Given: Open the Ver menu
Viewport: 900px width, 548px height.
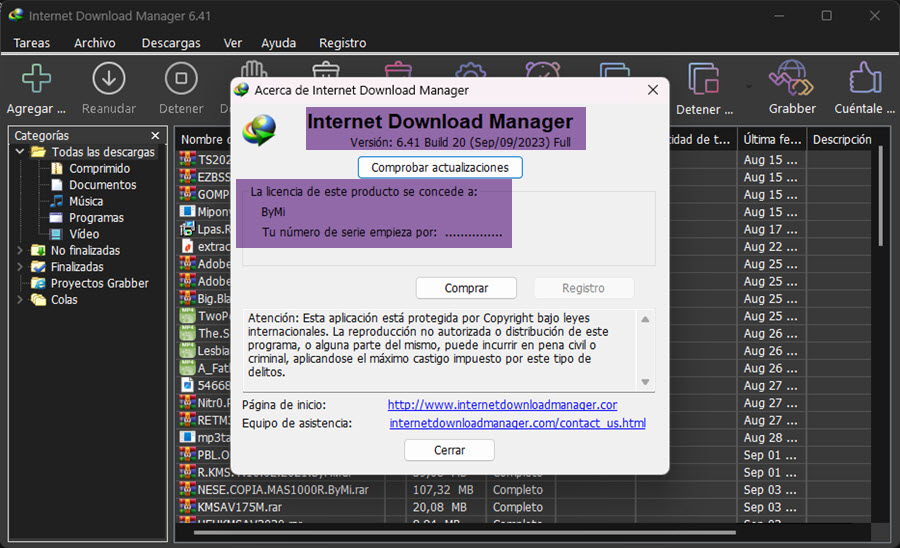Looking at the screenshot, I should point(232,43).
